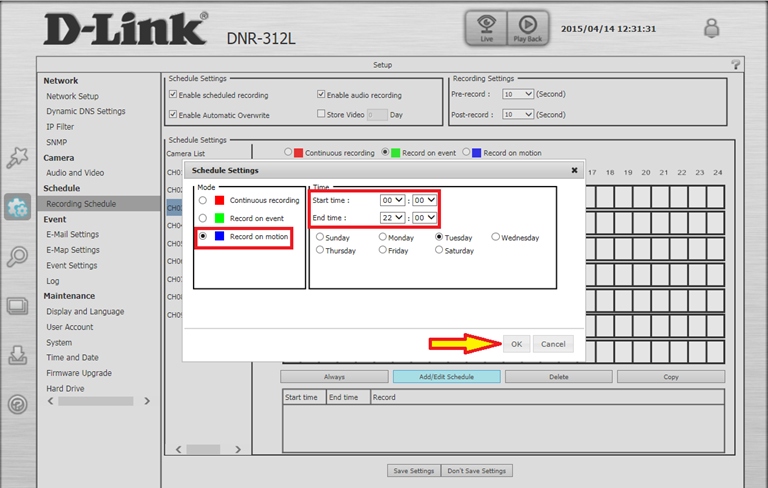This screenshot has width=768, height=488.
Task: Select the setup wizard wand icon in sidebar
Action: [18, 157]
